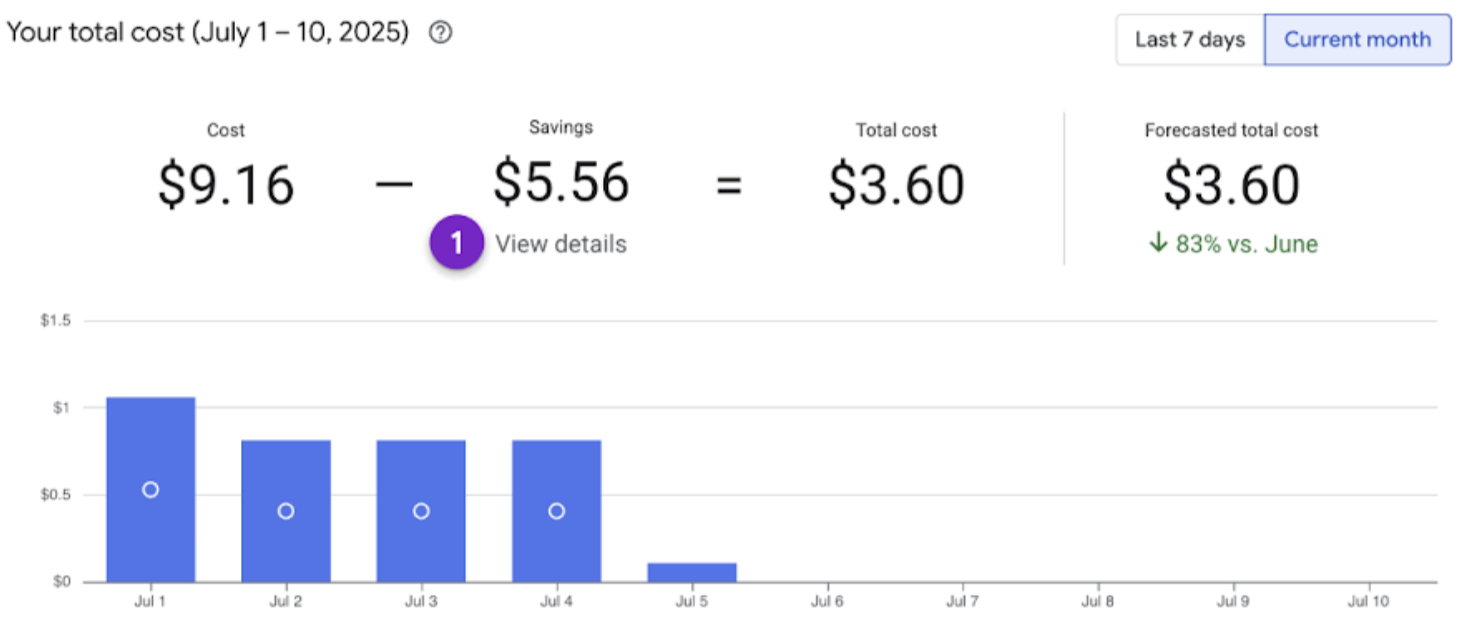
Task: Open cost details via View details
Action: 562,243
